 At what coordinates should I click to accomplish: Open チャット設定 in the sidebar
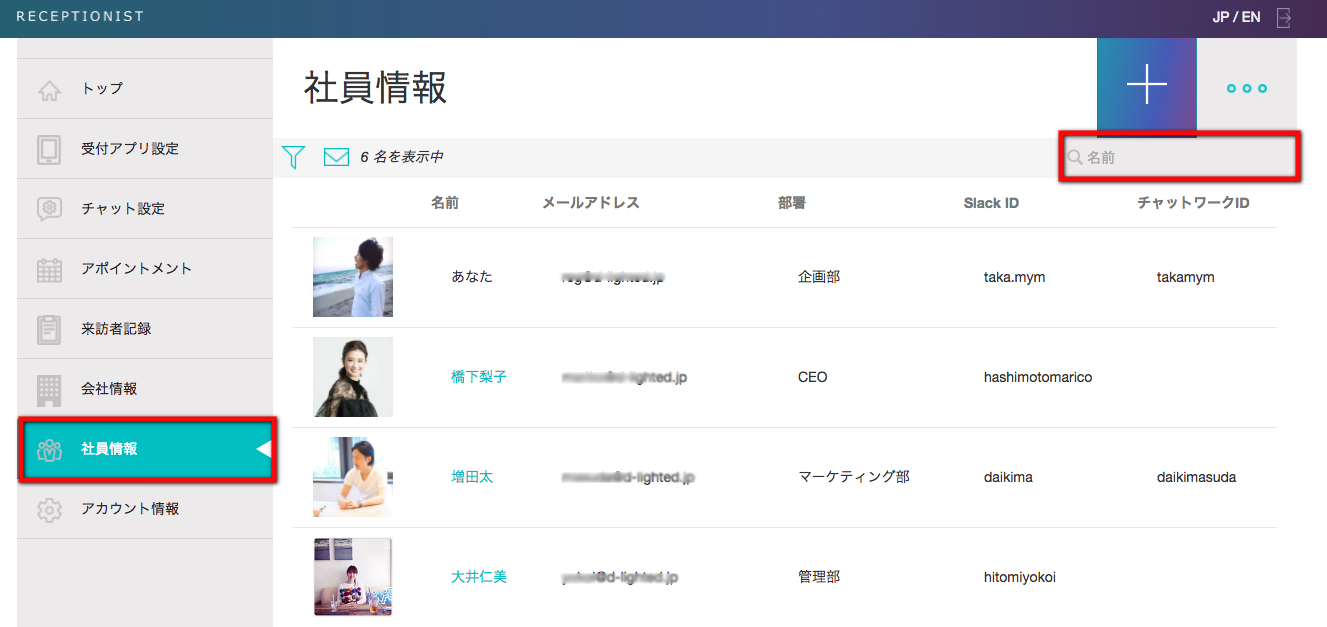click(x=122, y=209)
